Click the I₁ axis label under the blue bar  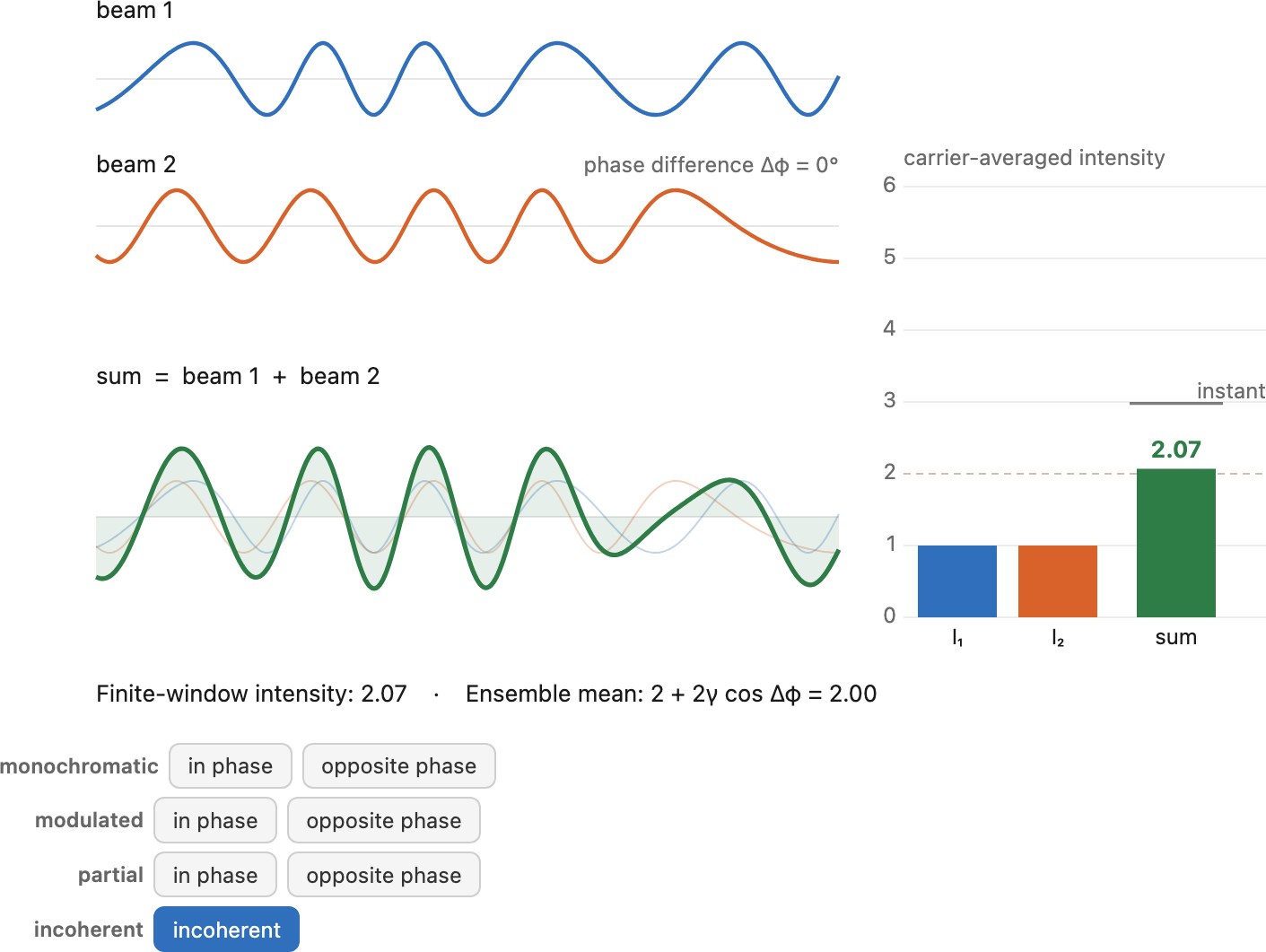pos(957,638)
